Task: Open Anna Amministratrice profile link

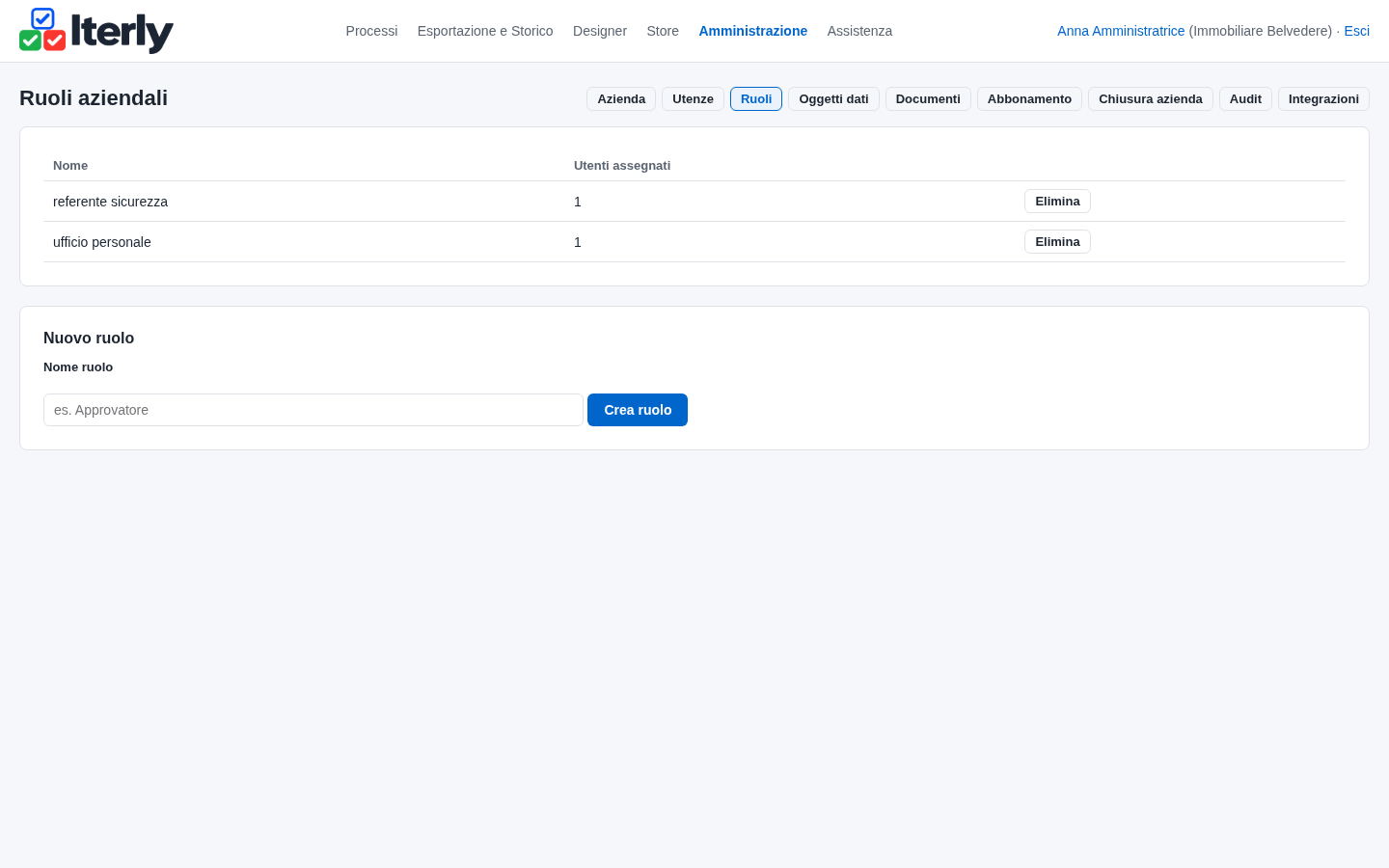Action: 1121,31
